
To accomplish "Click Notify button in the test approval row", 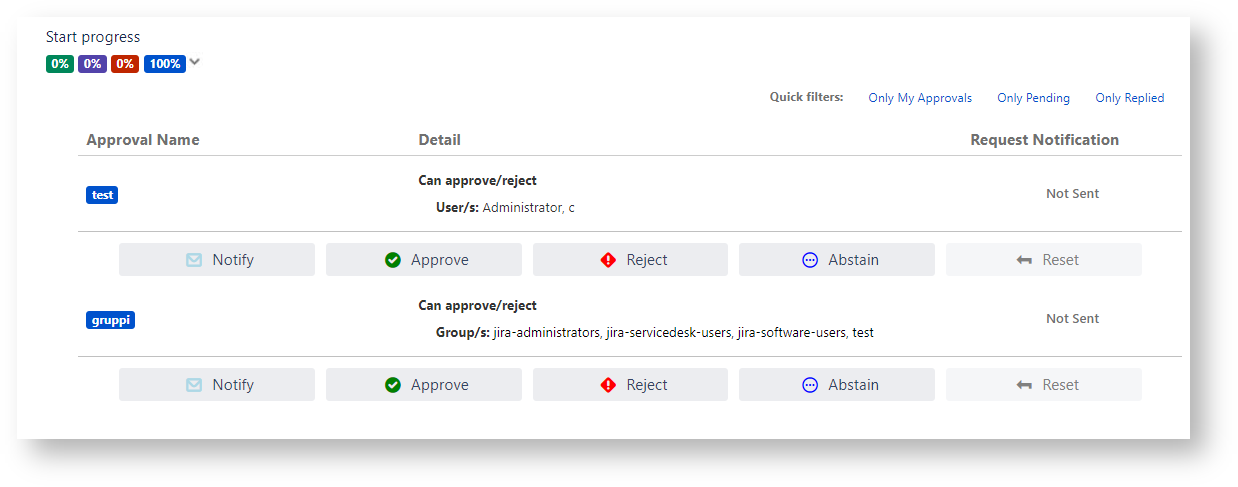I will tap(217, 260).
